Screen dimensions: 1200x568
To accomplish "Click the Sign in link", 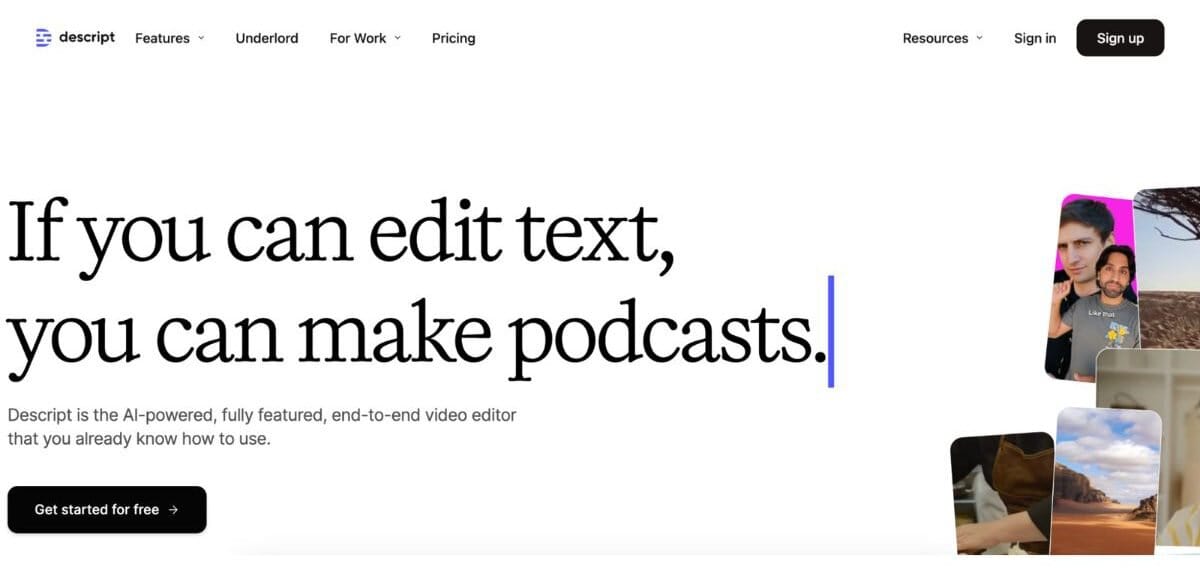I will tap(1034, 38).
